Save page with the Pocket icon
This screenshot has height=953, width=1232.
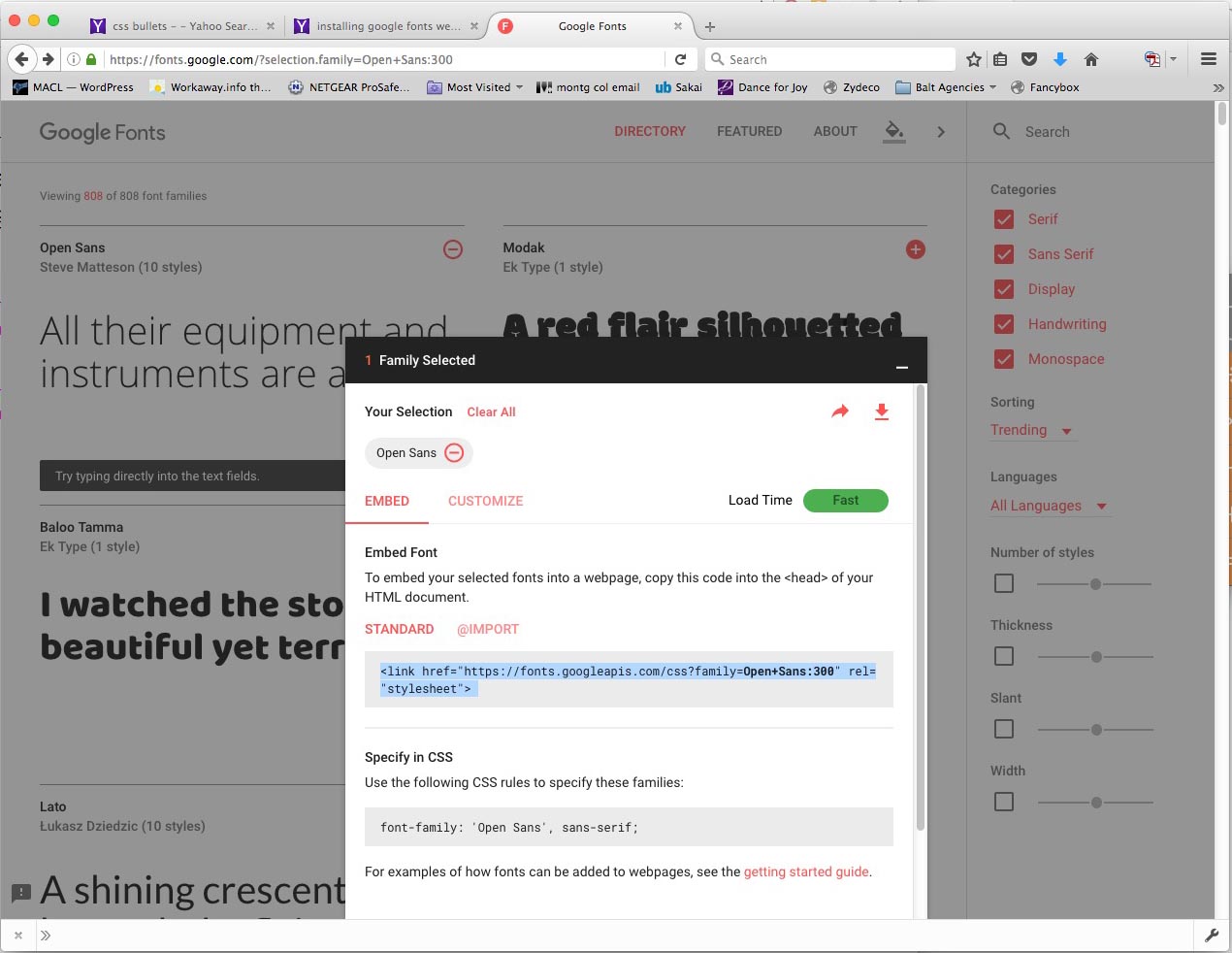pyautogui.click(x=1029, y=59)
